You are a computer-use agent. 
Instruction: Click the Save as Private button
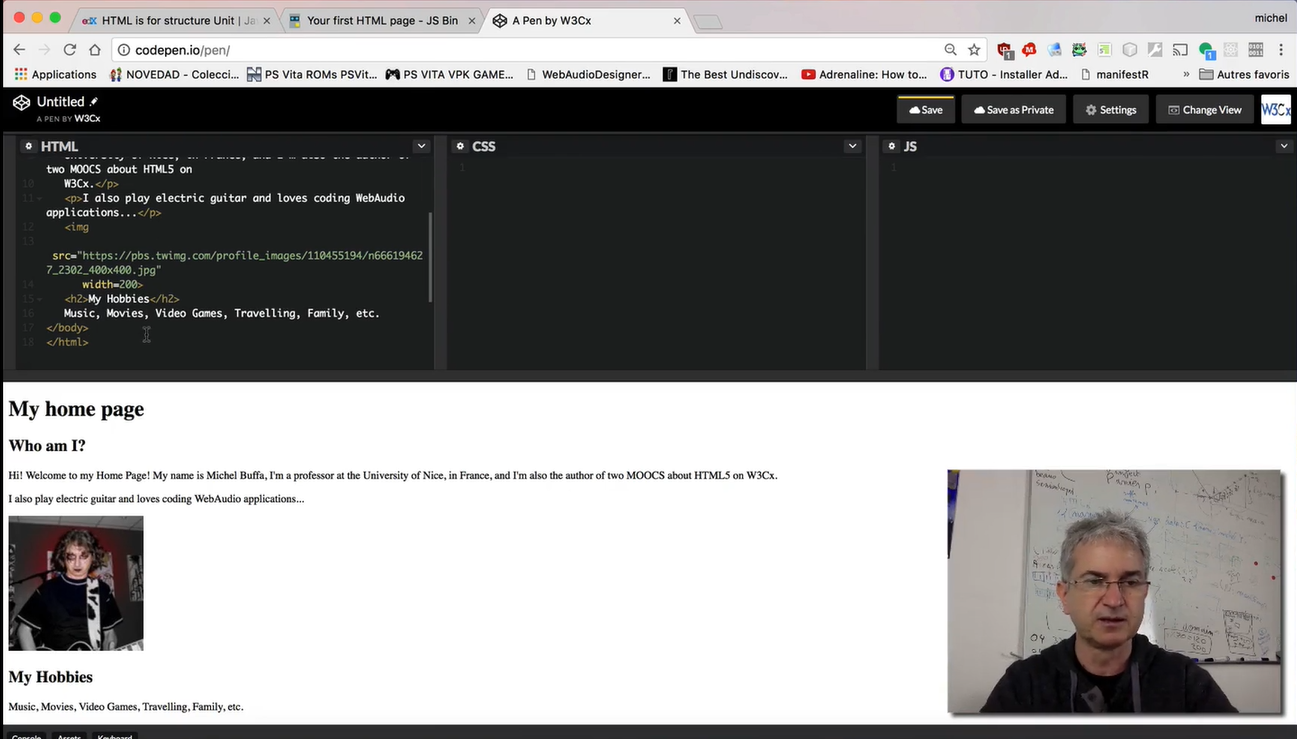pos(1014,110)
